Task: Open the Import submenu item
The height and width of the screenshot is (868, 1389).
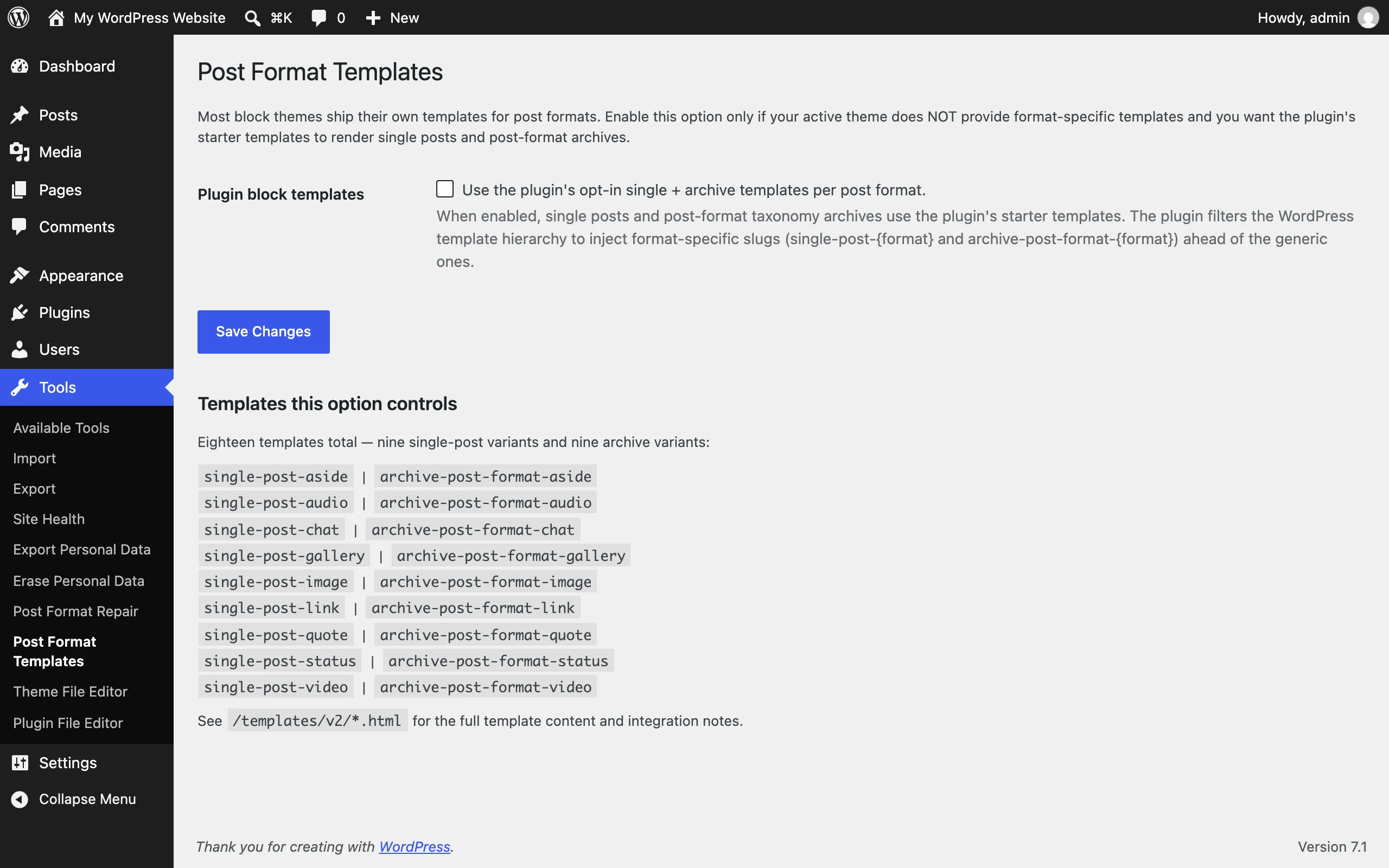Action: pos(34,458)
